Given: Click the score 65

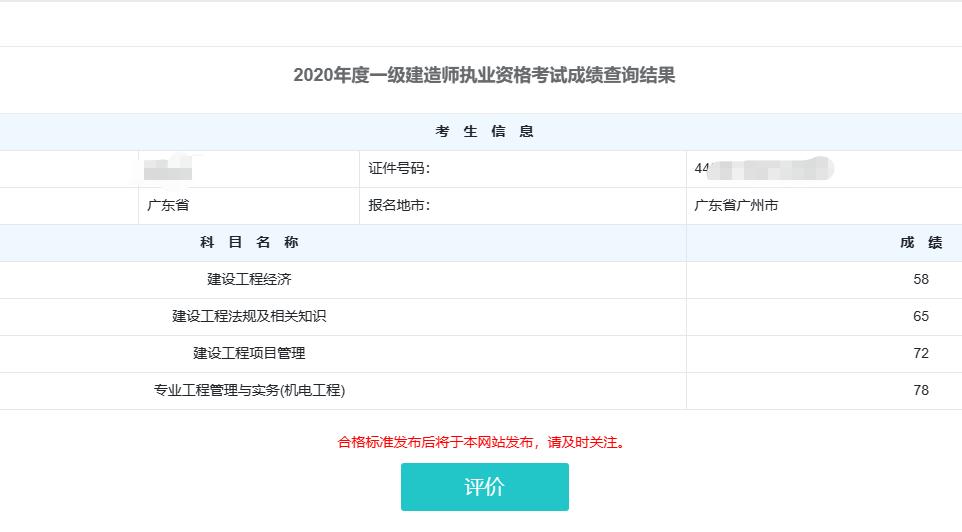Looking at the screenshot, I should [x=921, y=317].
